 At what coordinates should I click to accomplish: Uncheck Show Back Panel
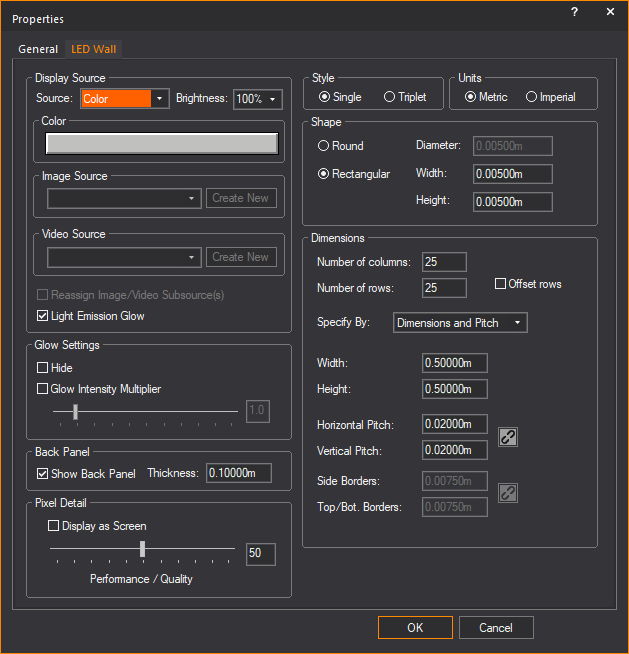pos(42,473)
